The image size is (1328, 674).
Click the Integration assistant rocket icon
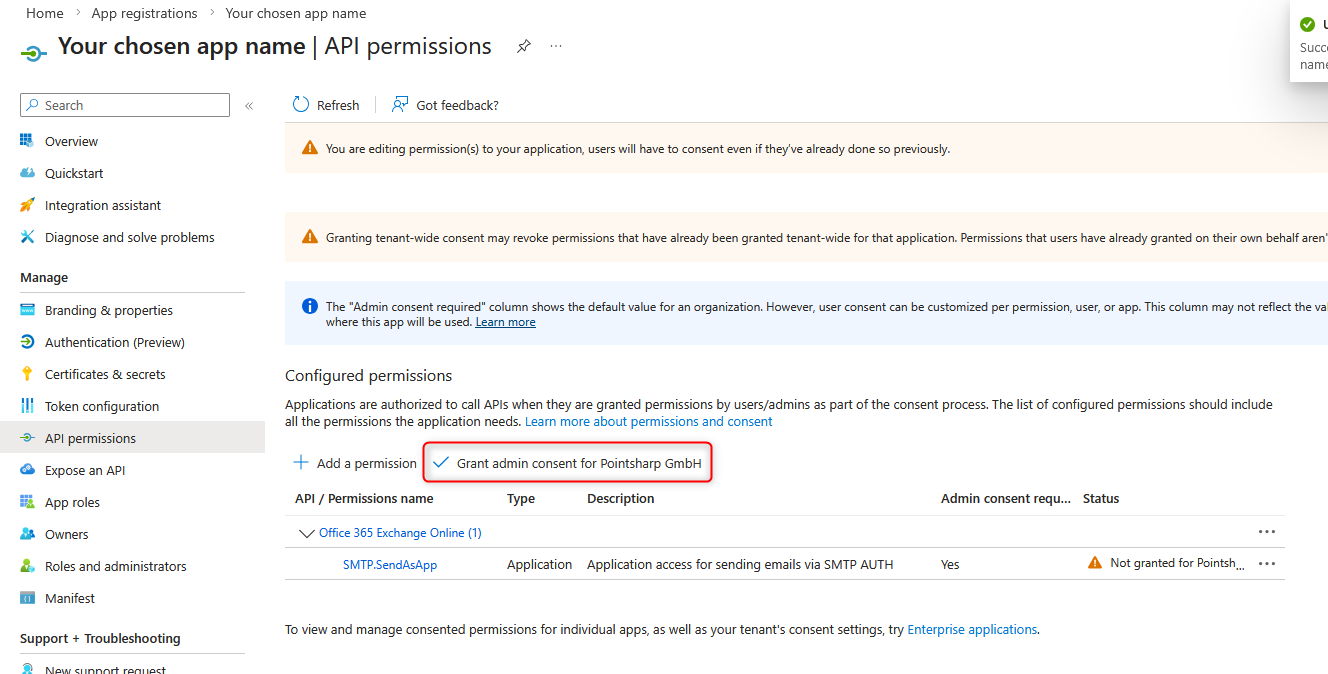[27, 205]
